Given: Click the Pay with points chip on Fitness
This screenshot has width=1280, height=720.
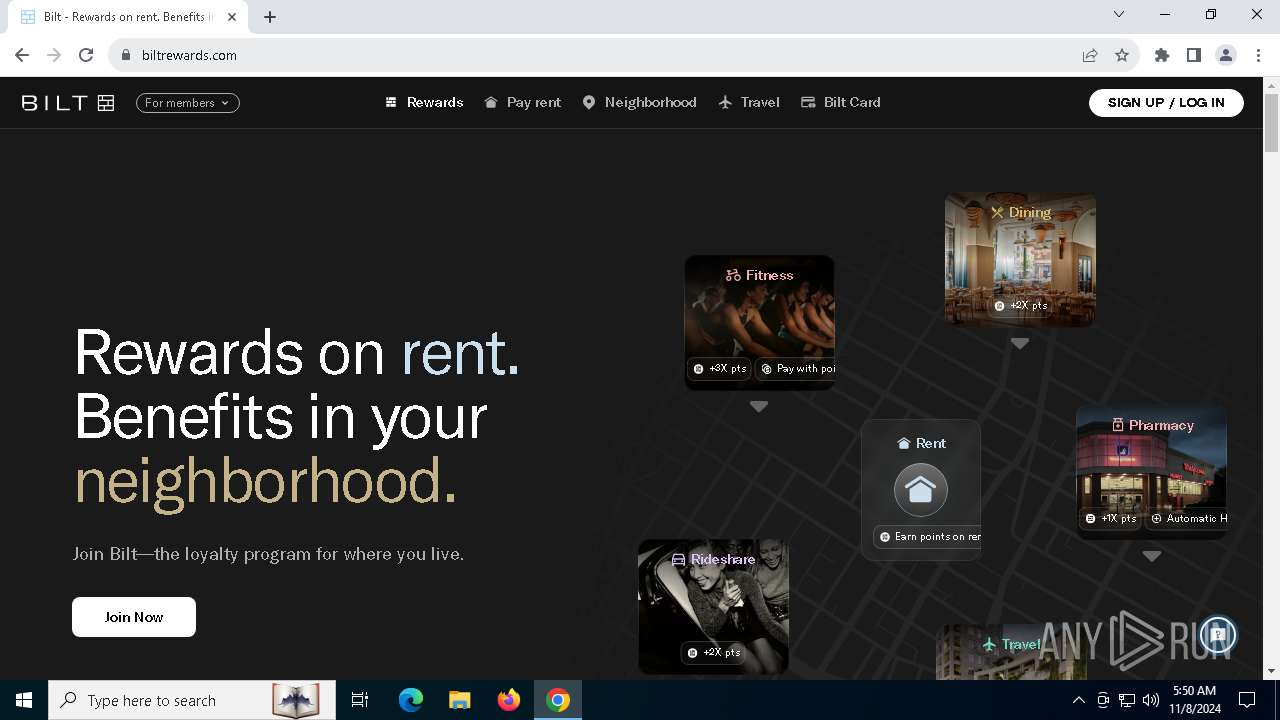Looking at the screenshot, I should [x=796, y=369].
